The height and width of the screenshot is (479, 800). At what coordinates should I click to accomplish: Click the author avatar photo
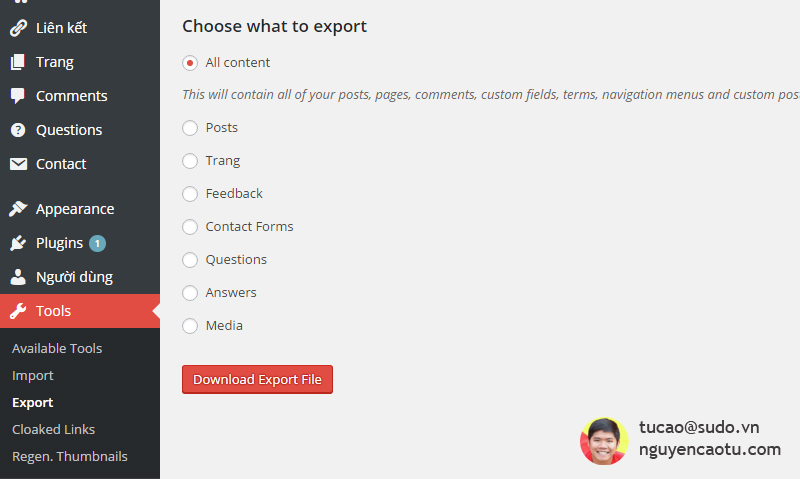click(x=604, y=441)
